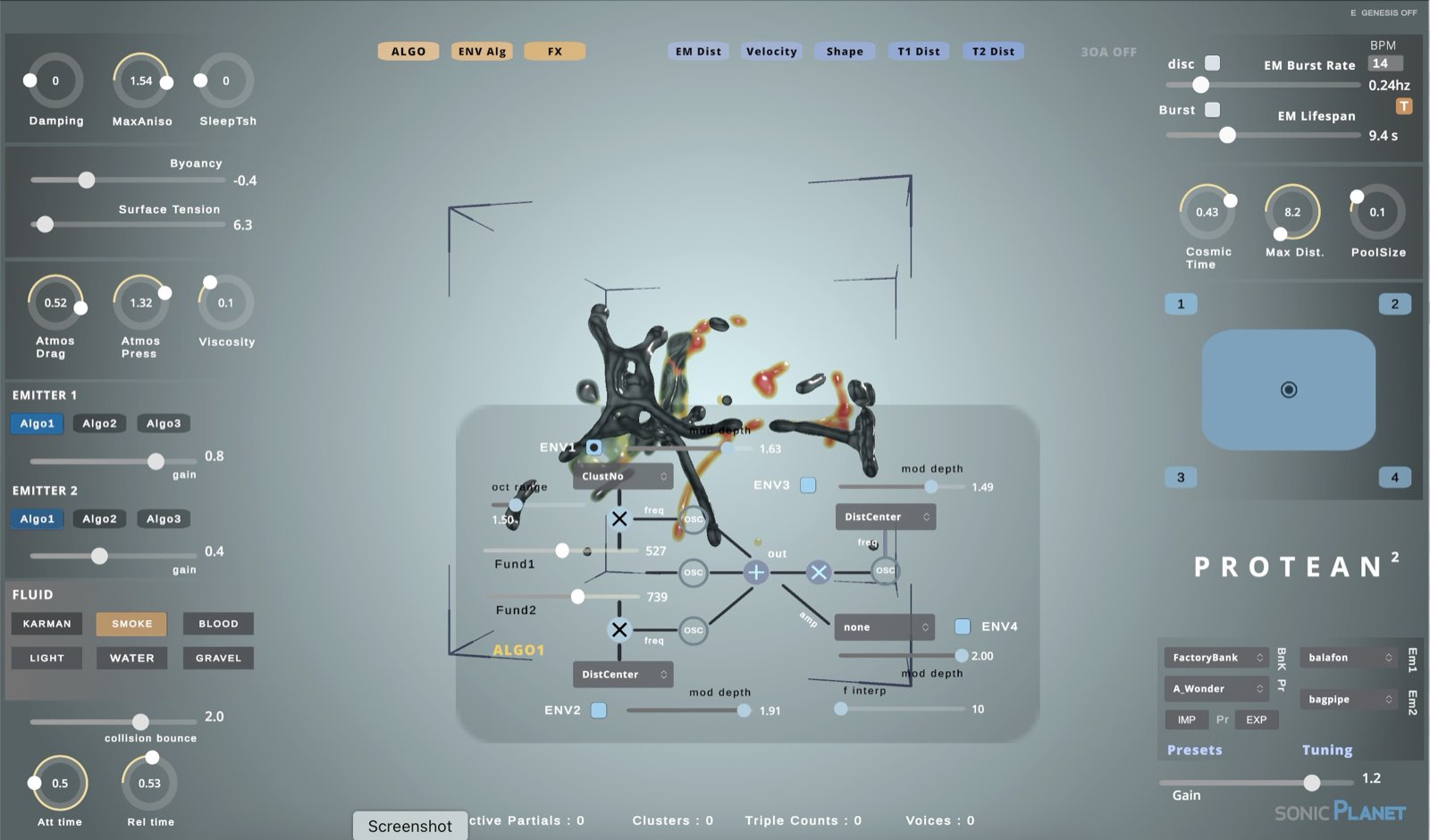Choose the KARMAN fluid type
The width and height of the screenshot is (1430, 840).
(46, 624)
